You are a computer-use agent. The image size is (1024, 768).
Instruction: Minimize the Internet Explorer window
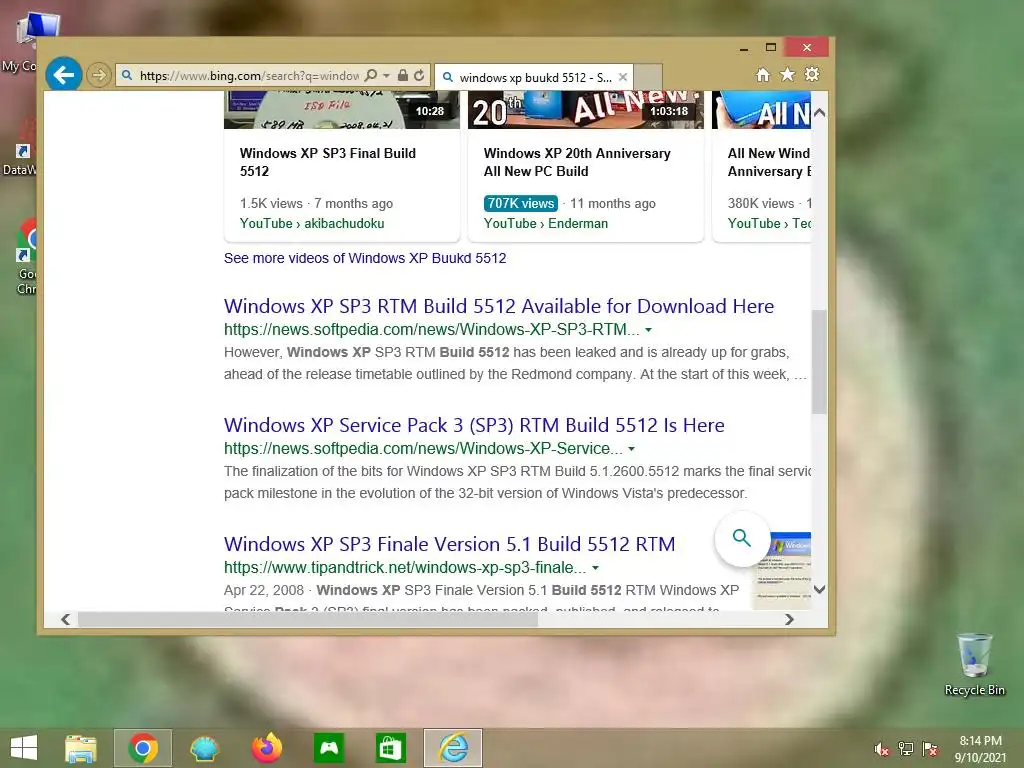click(743, 48)
